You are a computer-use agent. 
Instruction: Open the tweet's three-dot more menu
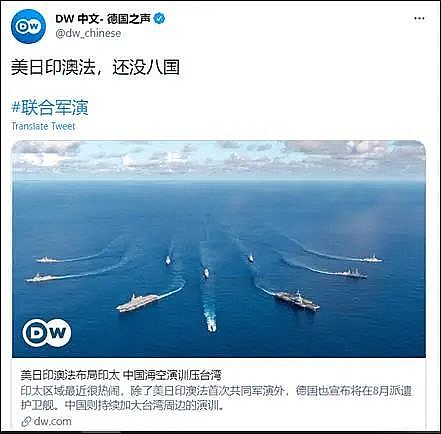(x=419, y=18)
